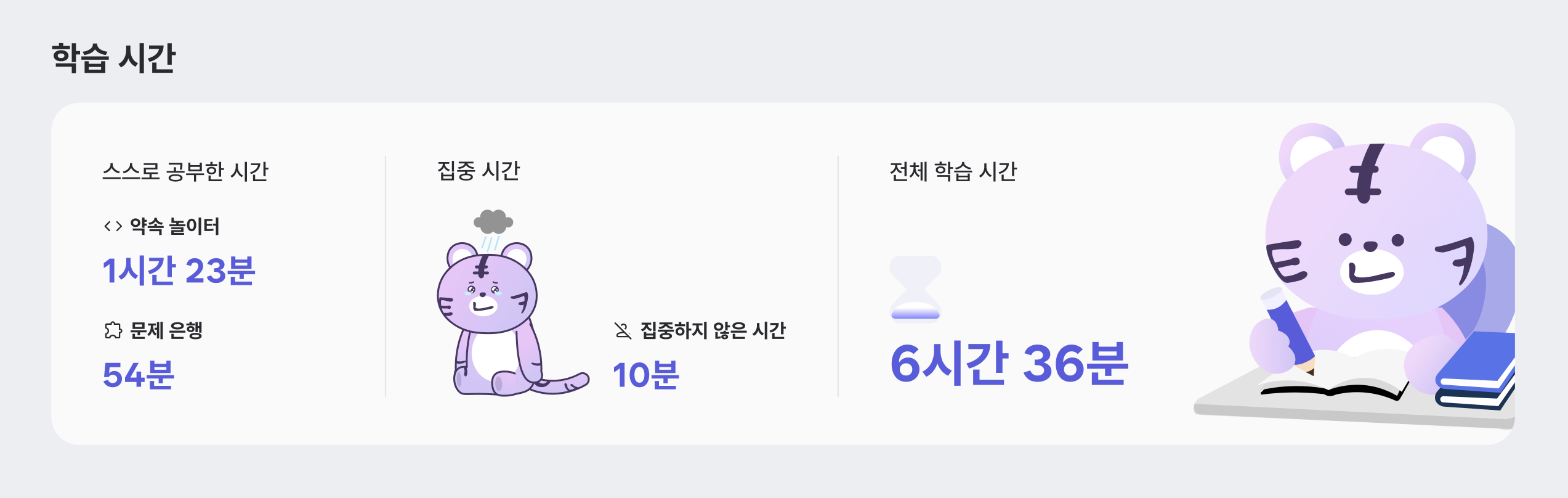Click the 전체 학습 시간 heading
1568x498 pixels.
pos(953,171)
